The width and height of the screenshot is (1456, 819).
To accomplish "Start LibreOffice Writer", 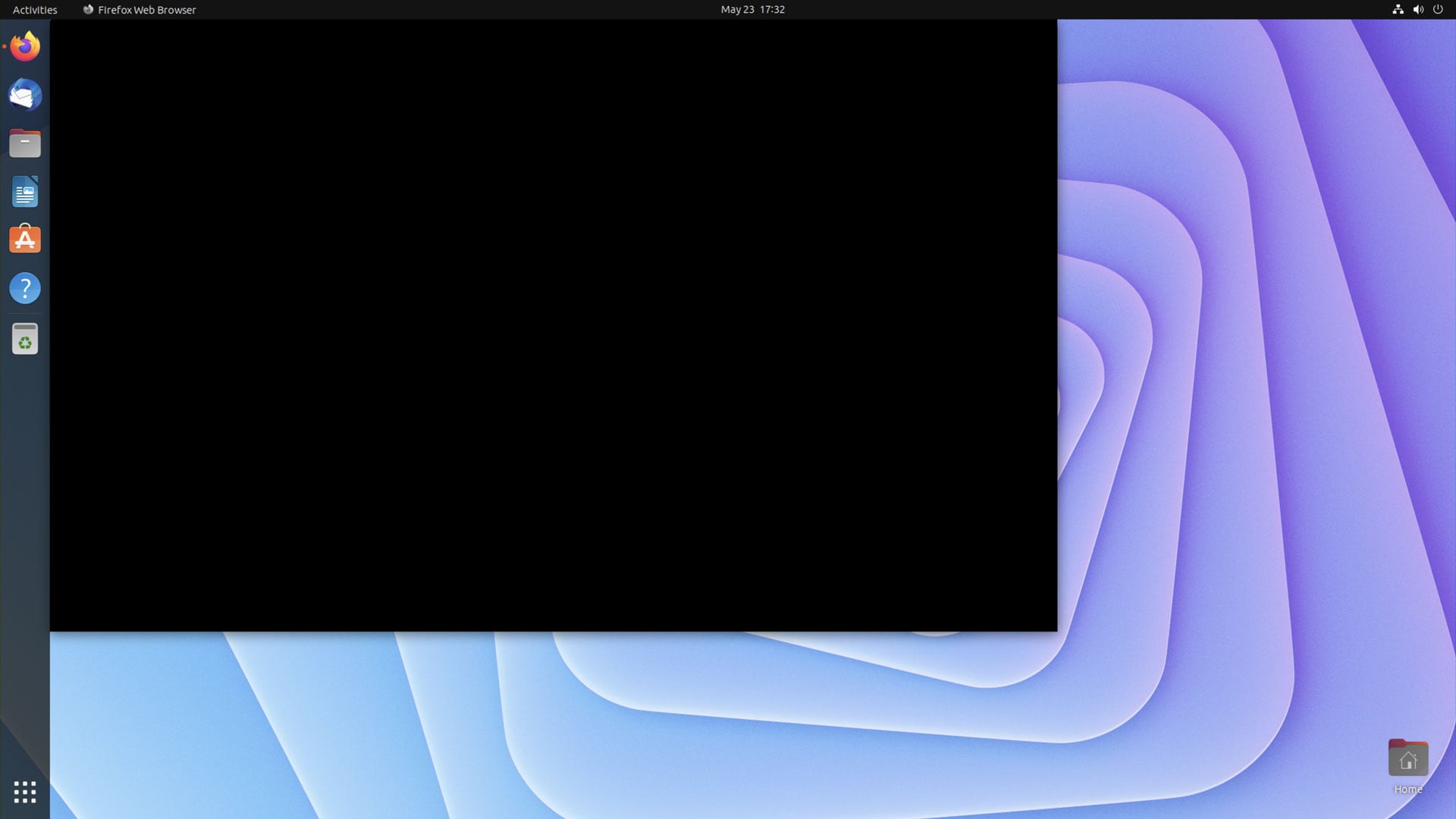I will tap(24, 192).
